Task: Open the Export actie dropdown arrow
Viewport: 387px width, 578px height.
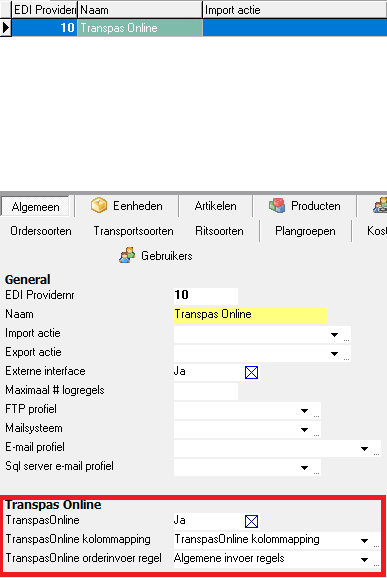Action: (x=334, y=354)
